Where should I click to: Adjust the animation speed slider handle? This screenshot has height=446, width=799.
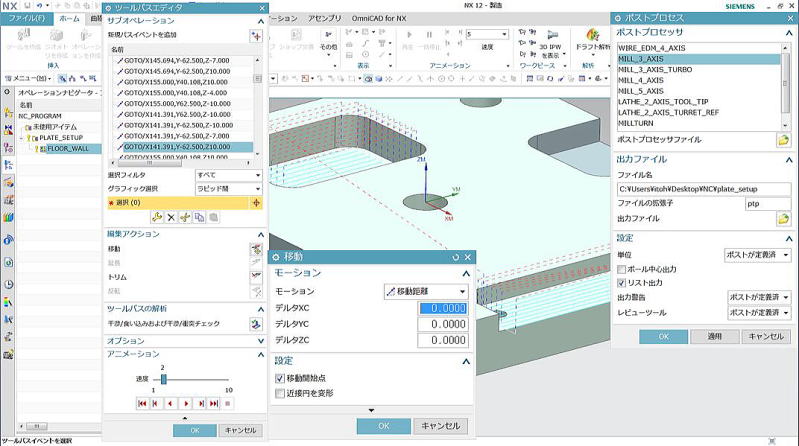pos(164,379)
